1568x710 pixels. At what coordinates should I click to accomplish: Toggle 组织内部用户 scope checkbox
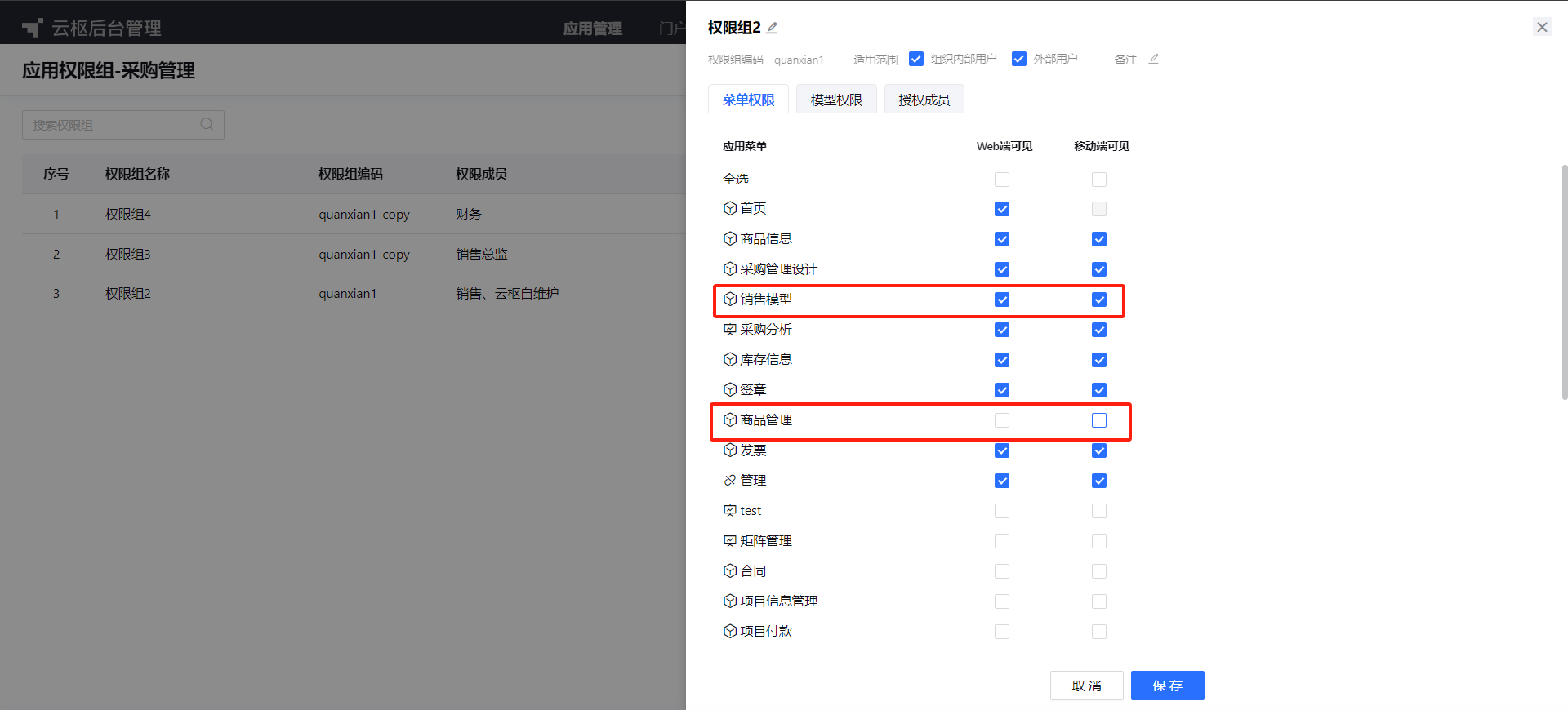[x=916, y=59]
